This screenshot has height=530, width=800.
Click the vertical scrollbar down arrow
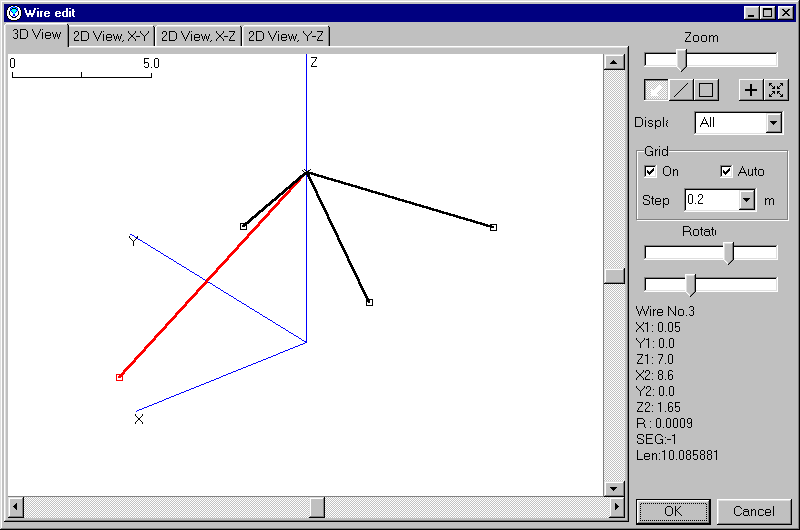[x=614, y=488]
